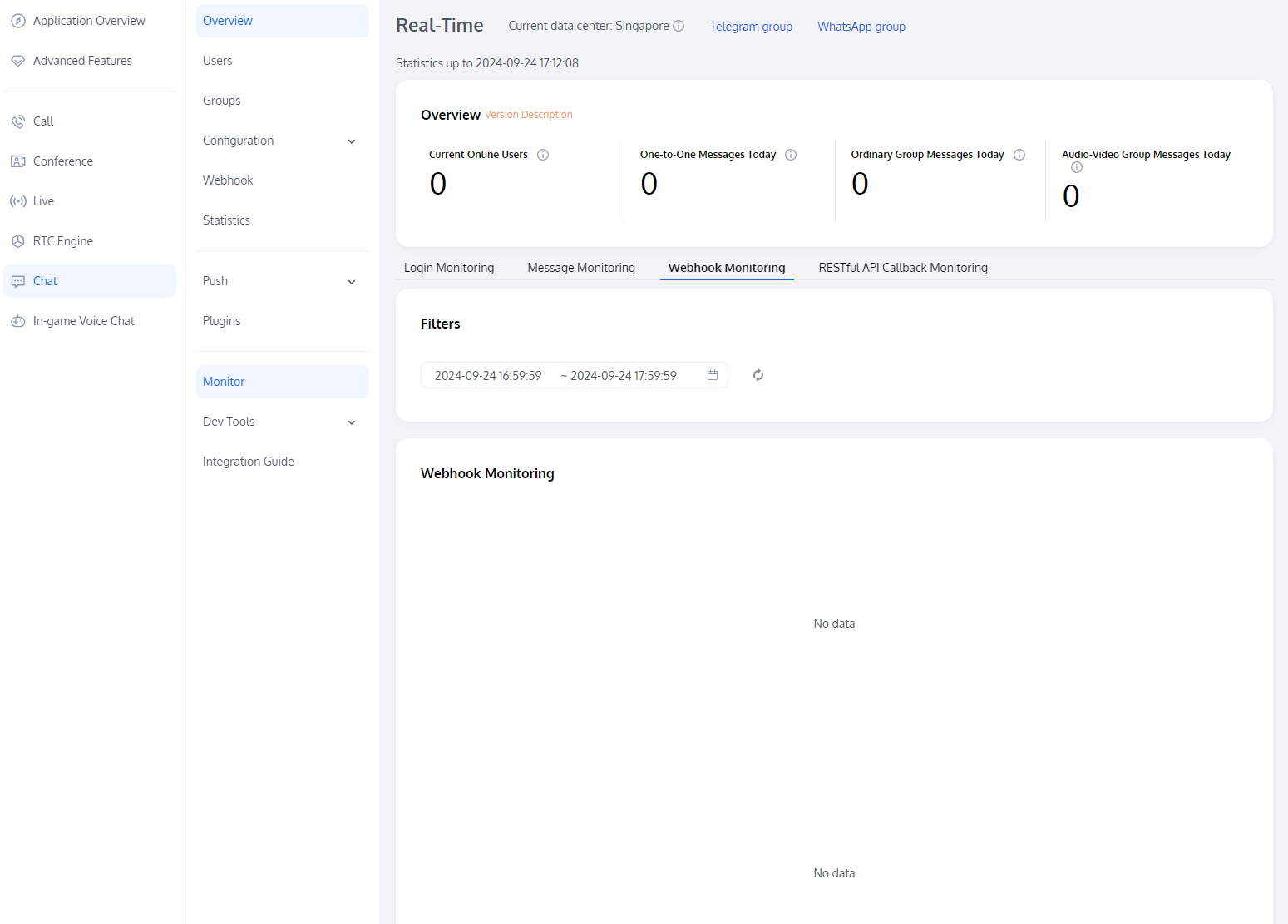
Task: Click the info icon next to data center Singapore
Action: tap(679, 26)
